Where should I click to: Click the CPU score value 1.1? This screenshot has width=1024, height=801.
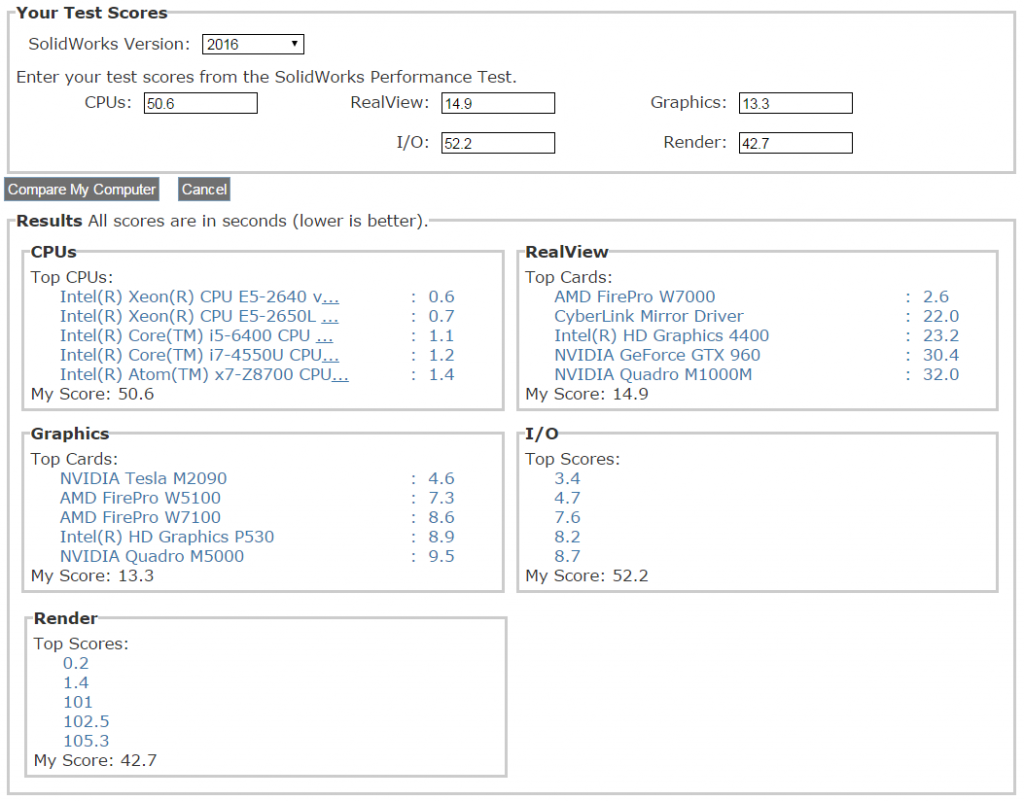pos(441,336)
